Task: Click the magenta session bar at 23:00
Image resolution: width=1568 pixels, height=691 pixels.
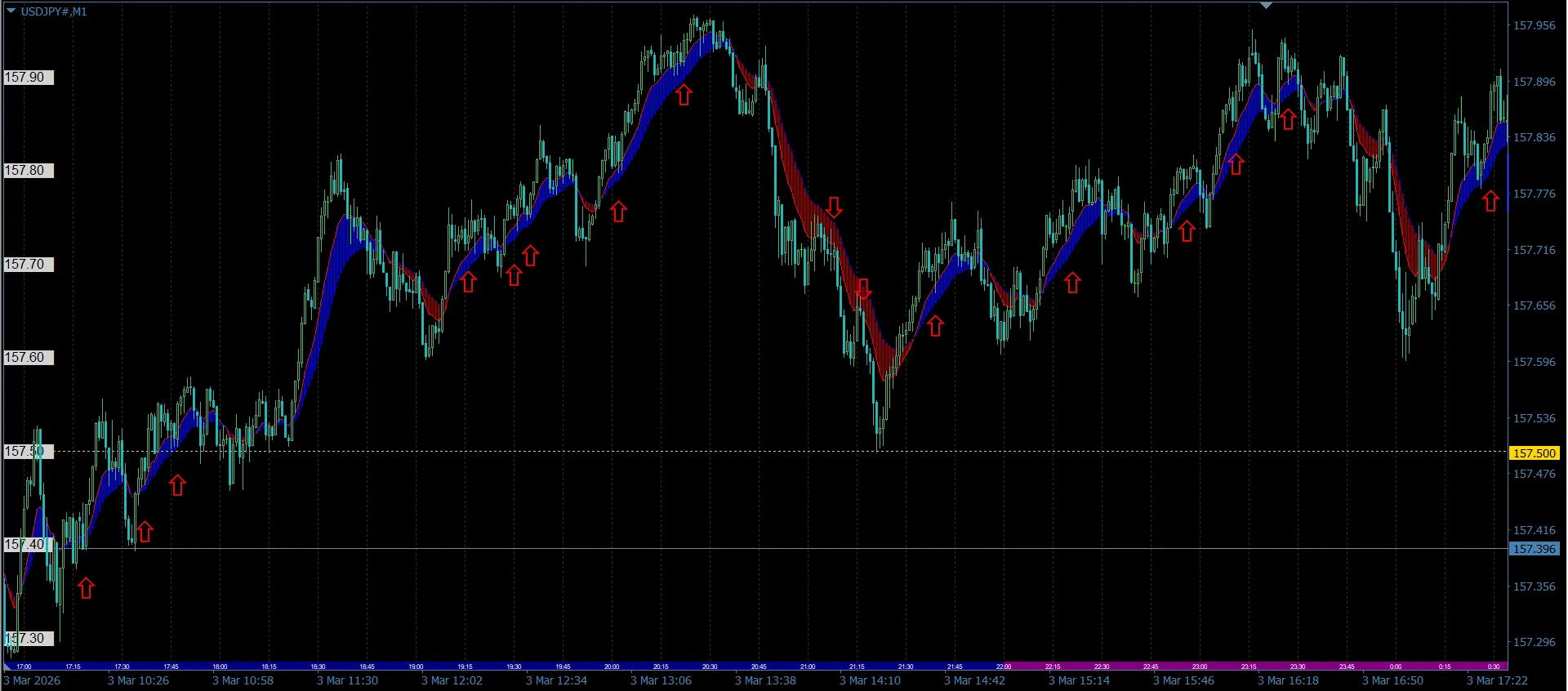Action: point(1200,666)
